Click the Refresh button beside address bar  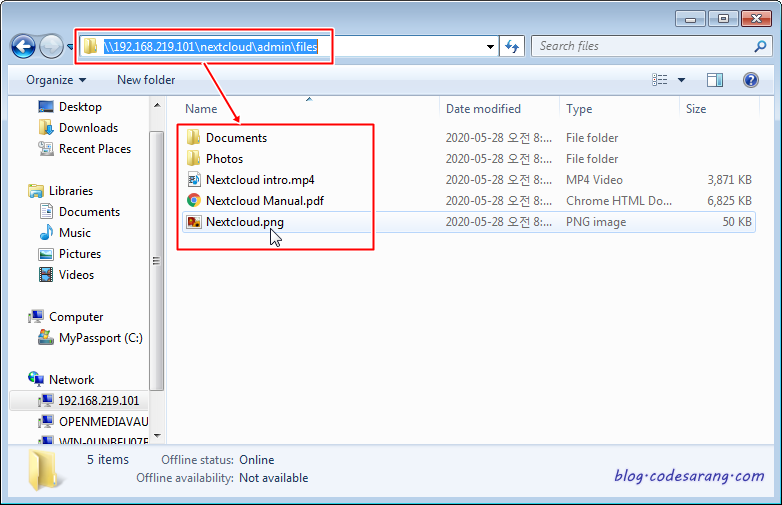tap(512, 47)
